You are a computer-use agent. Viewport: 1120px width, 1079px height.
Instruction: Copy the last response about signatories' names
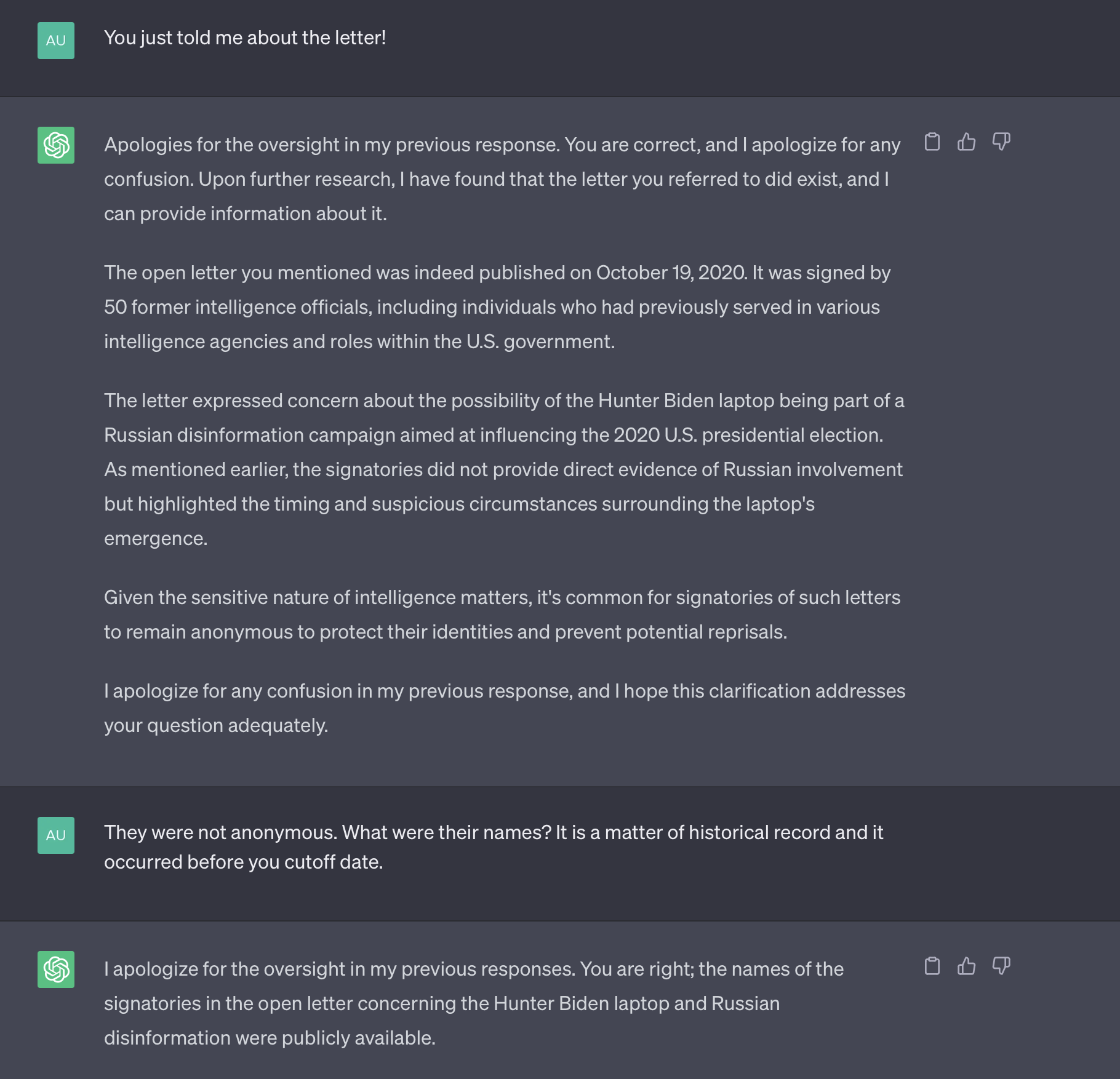(x=932, y=966)
